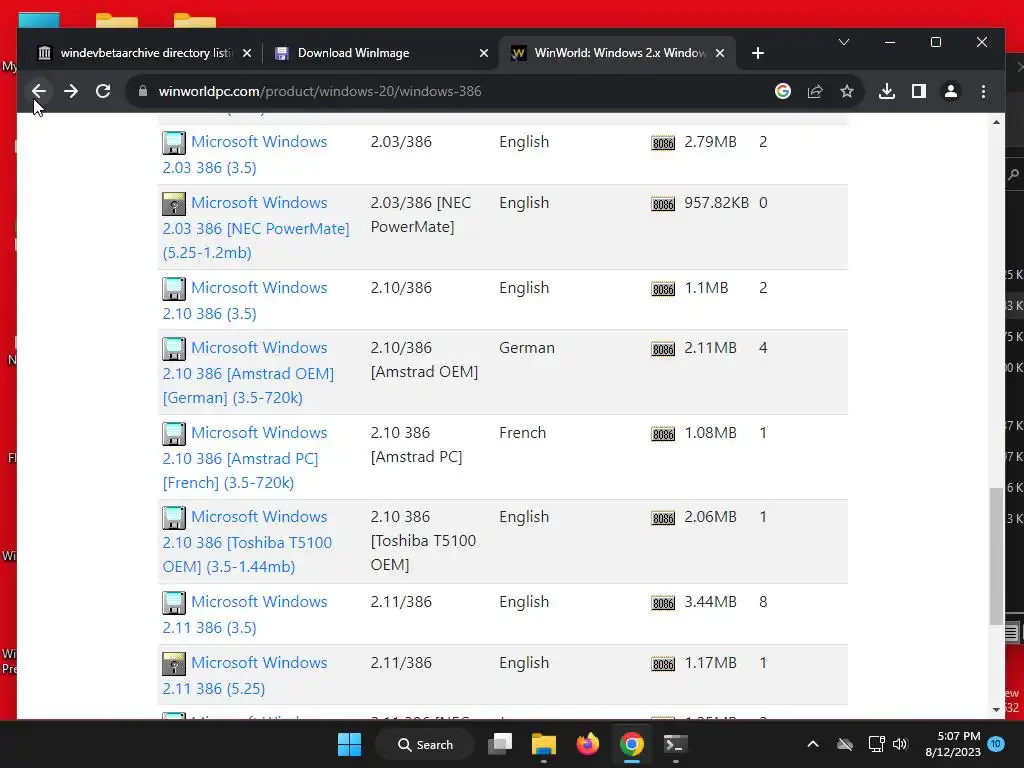
Task: Launch File Explorer from taskbar
Action: [543, 744]
